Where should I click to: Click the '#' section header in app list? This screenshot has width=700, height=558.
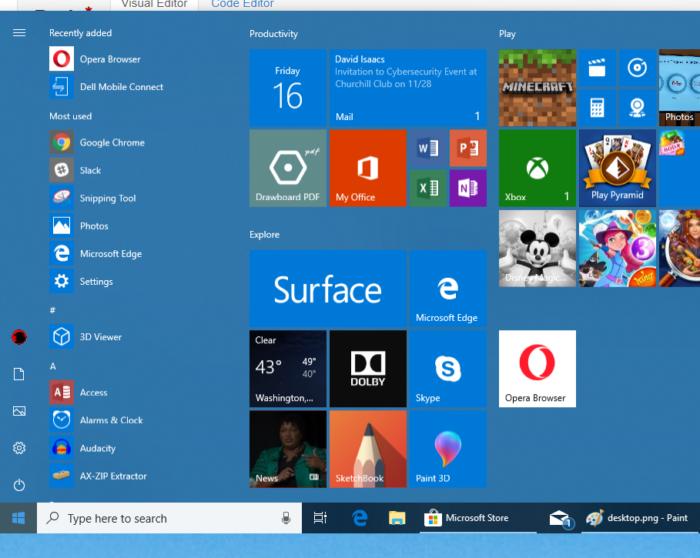pyautogui.click(x=53, y=311)
